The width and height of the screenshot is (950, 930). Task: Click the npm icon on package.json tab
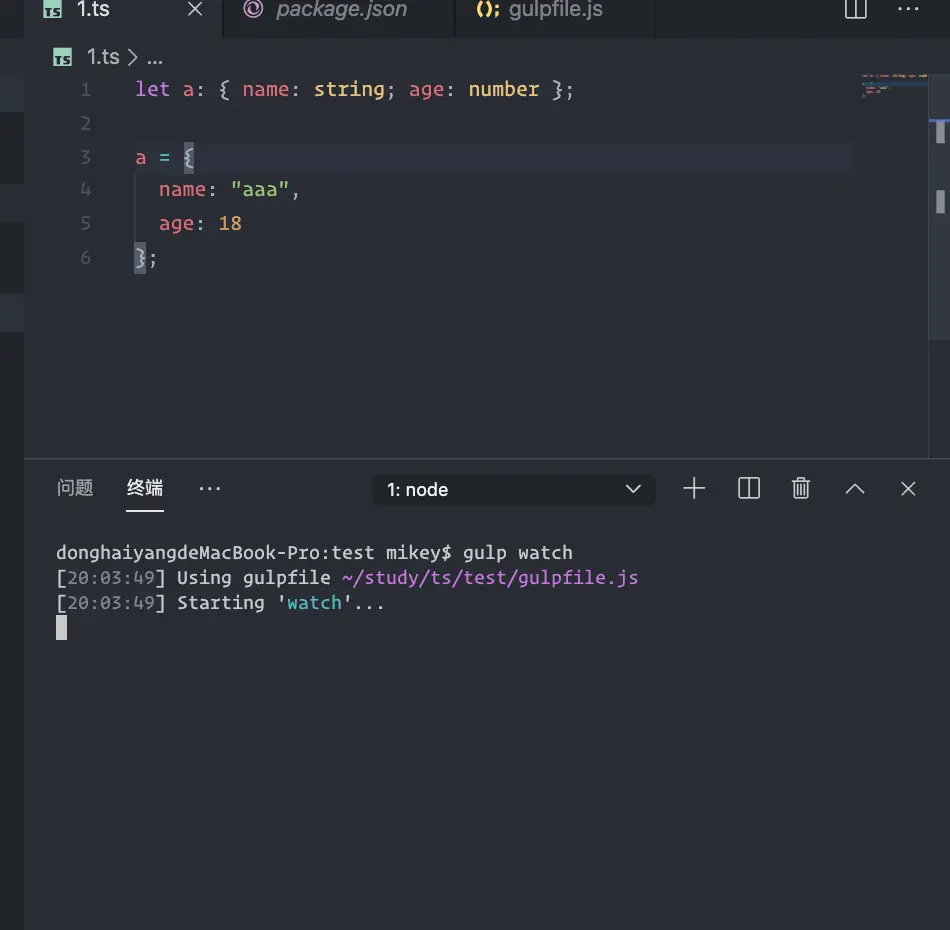(253, 9)
